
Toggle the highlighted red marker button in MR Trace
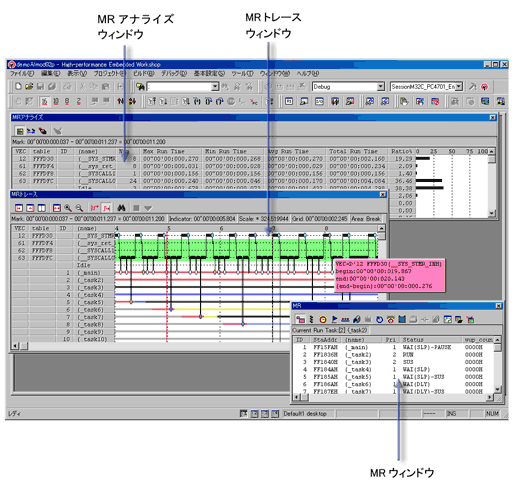(106, 208)
